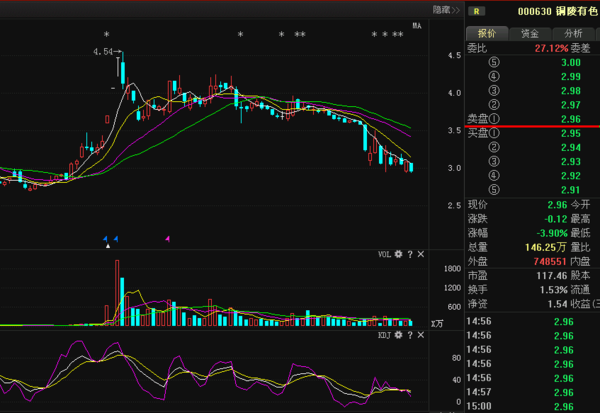Select buy level ③ price 2.93
The height and width of the screenshot is (413, 600).
[x=571, y=162]
